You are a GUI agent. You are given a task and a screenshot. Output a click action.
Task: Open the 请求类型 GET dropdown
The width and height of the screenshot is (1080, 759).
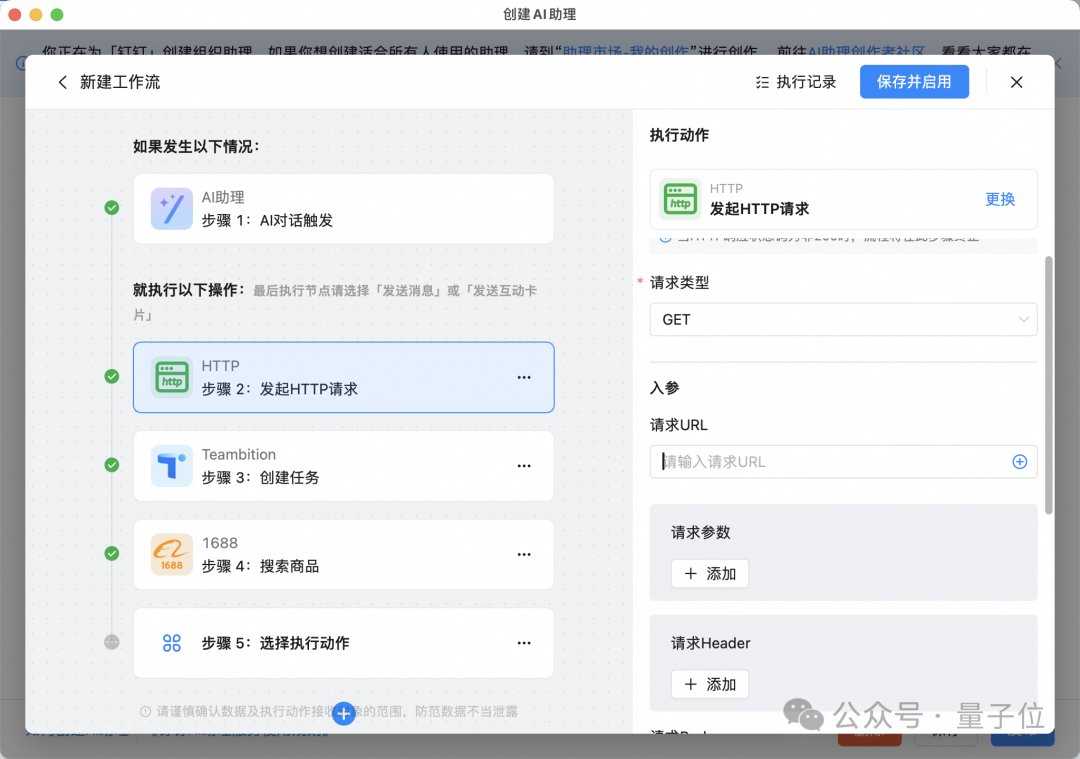click(843, 320)
